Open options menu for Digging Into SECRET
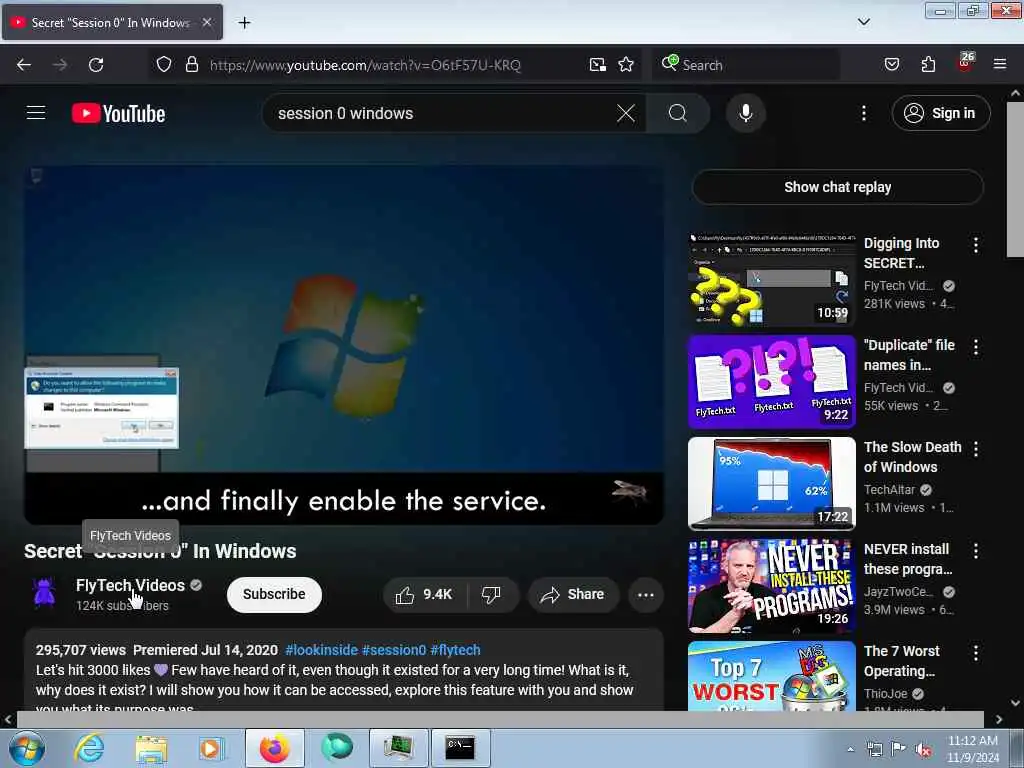Image resolution: width=1024 pixels, height=768 pixels. click(x=976, y=245)
